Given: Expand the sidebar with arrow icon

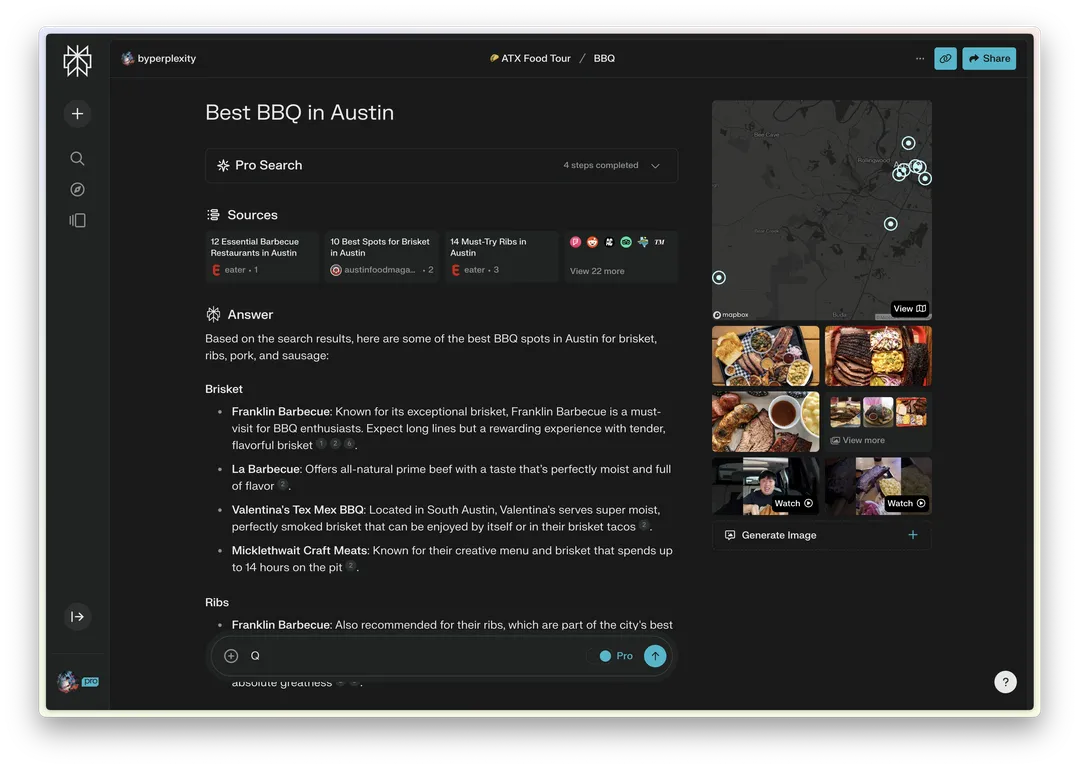Looking at the screenshot, I should tap(77, 617).
